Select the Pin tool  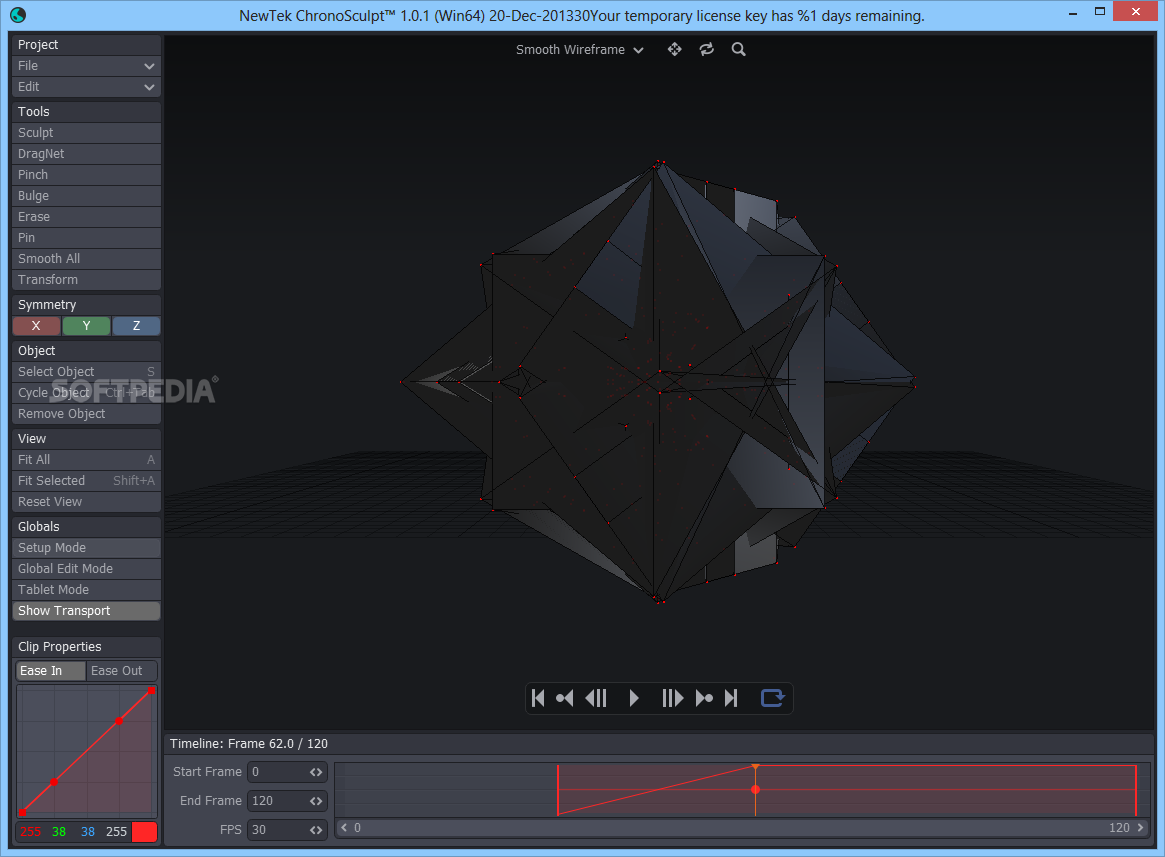[x=86, y=238]
